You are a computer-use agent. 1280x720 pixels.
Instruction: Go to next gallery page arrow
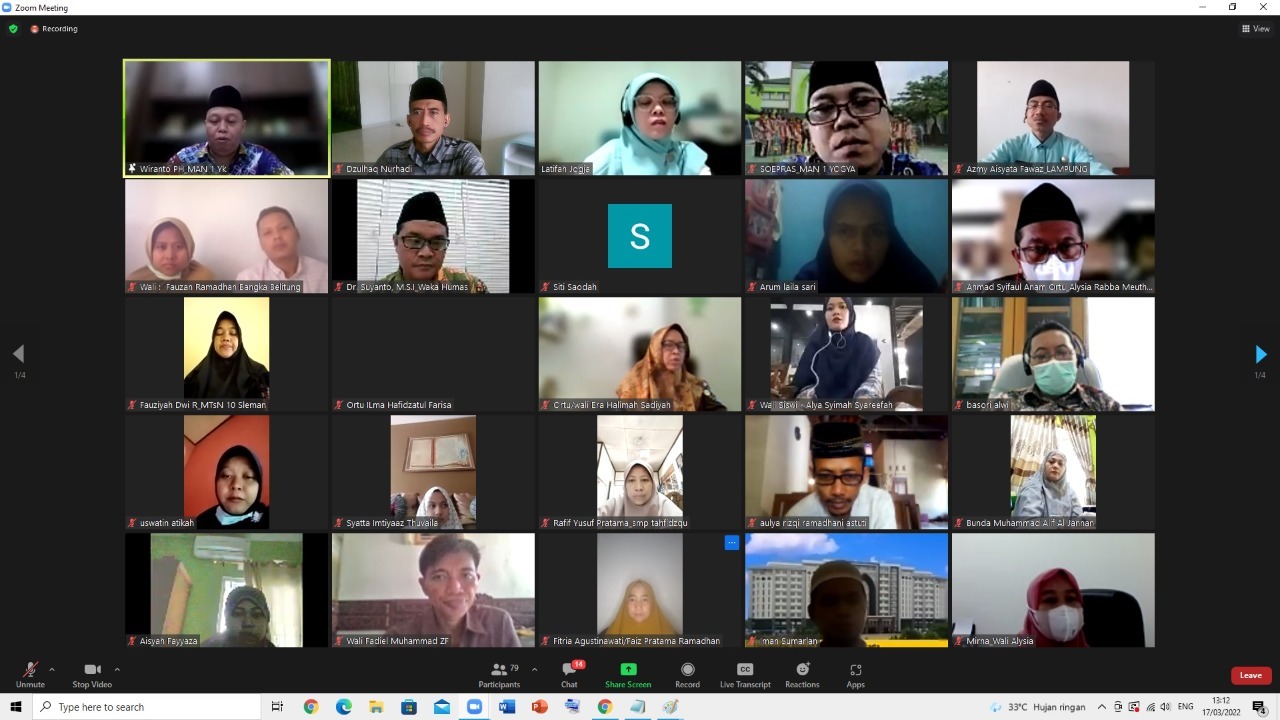pos(1260,354)
